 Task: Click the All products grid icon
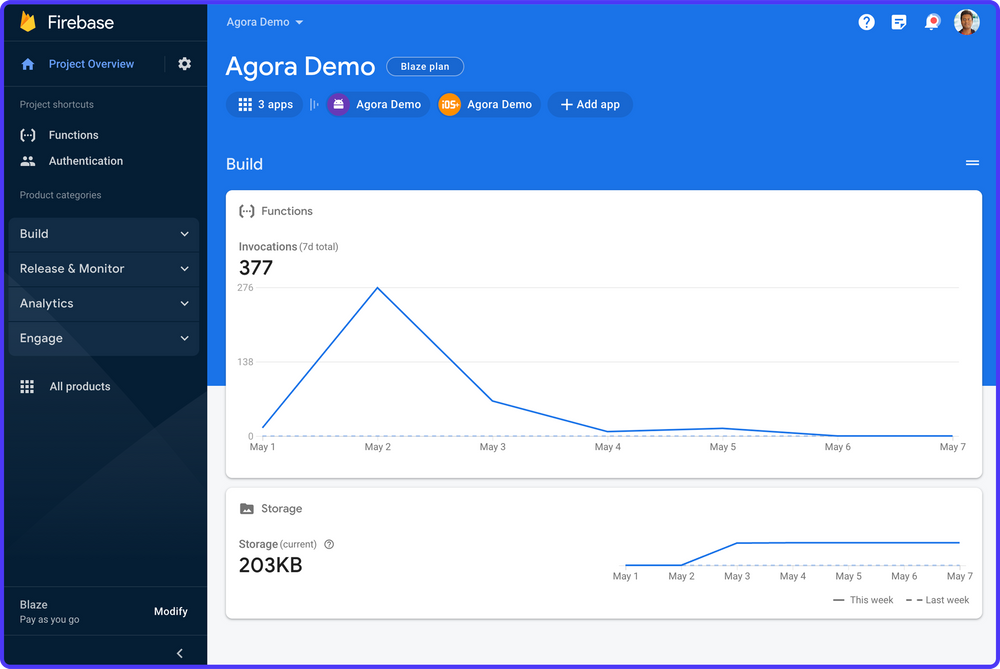tap(27, 386)
